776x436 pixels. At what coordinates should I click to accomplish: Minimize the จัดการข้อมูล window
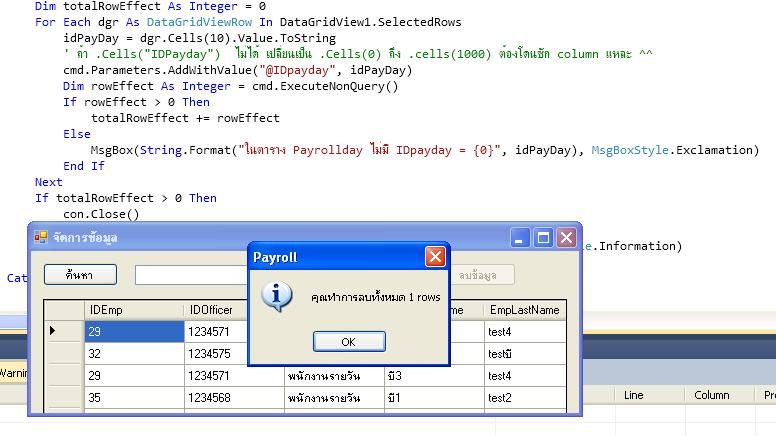click(x=519, y=238)
